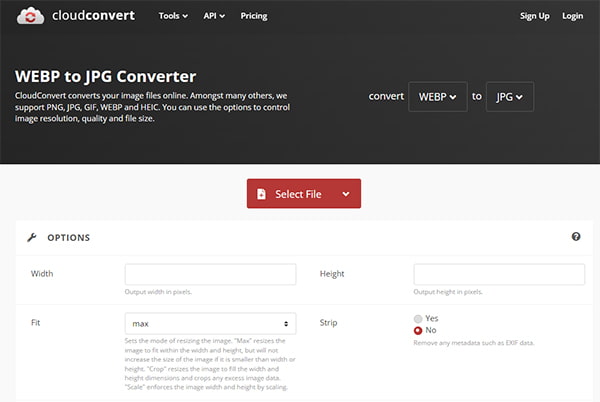Open the JPG target format dropdown
This screenshot has height=402, width=600.
tap(510, 97)
